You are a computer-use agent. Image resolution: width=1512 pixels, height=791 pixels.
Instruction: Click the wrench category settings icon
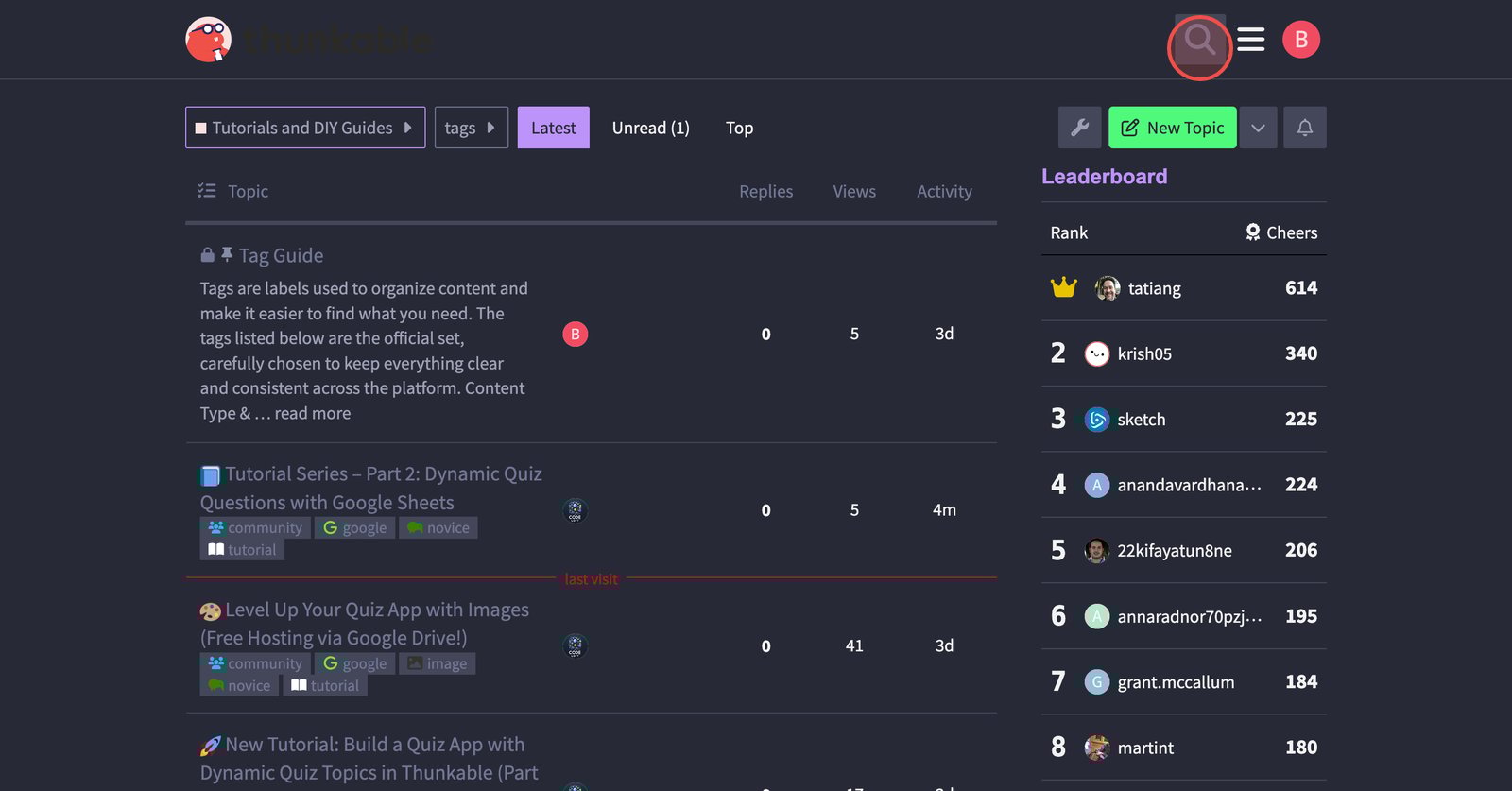[x=1079, y=128]
